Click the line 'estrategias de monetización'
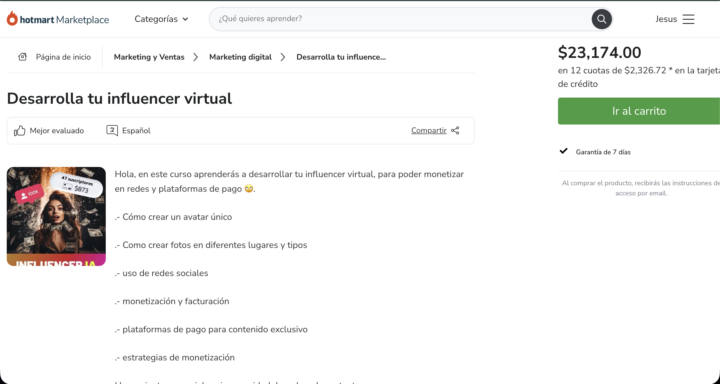 [175, 357]
